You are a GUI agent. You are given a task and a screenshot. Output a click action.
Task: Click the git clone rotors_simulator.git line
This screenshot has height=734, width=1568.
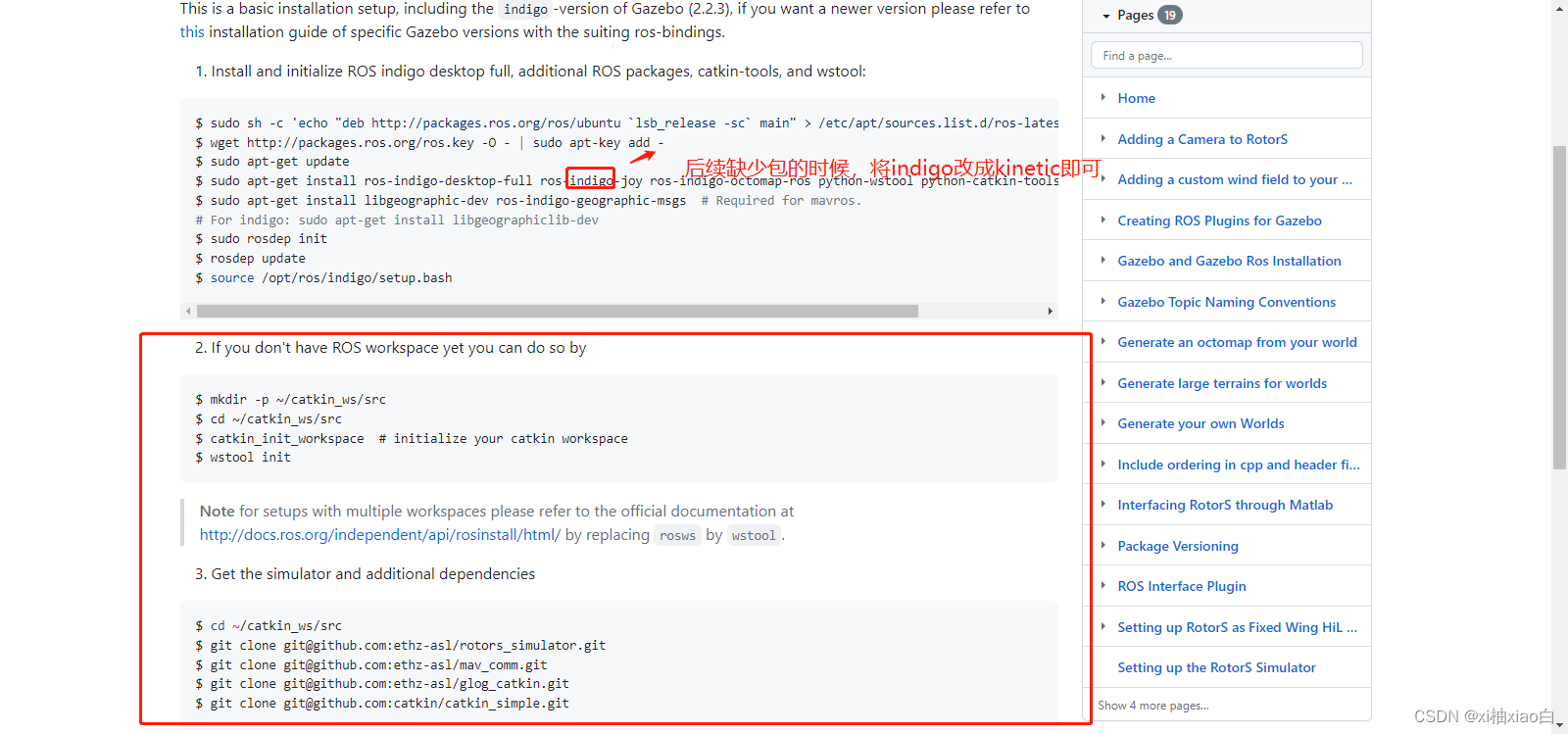[x=400, y=646]
